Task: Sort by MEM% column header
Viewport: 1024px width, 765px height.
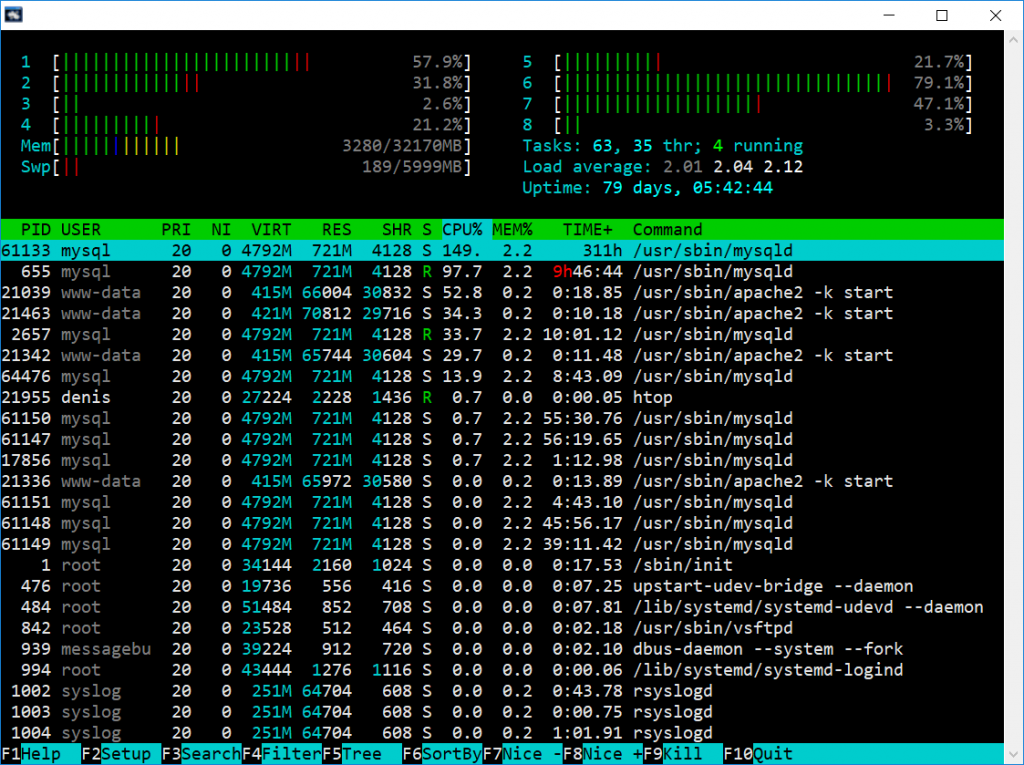Action: click(x=513, y=230)
